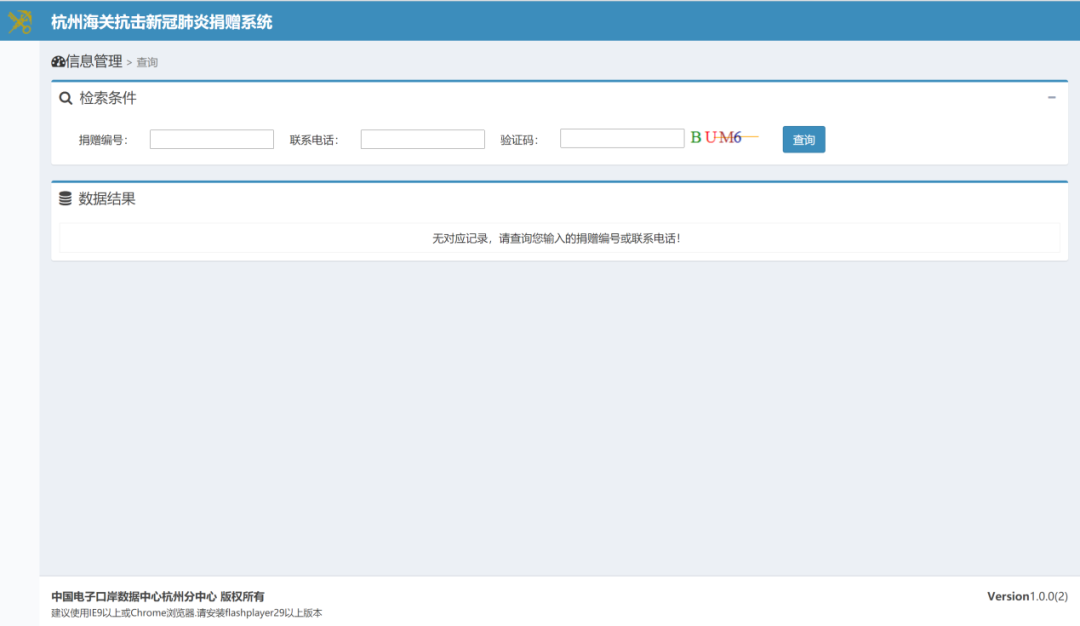Image resolution: width=1080 pixels, height=626 pixels.
Task: Click the dashboard icon beside 信息管理
Action: pos(58,62)
